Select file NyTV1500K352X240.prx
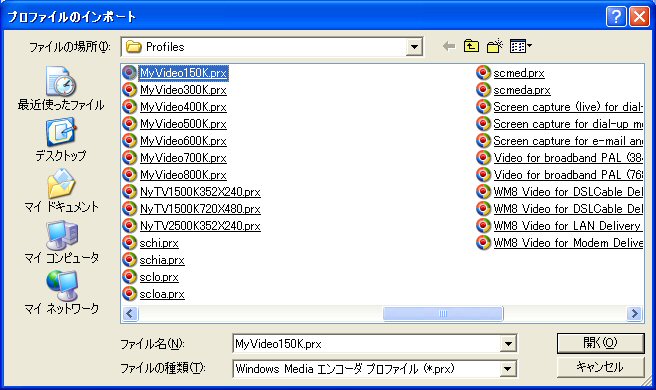Image resolution: width=656 pixels, height=390 pixels. pos(200,192)
